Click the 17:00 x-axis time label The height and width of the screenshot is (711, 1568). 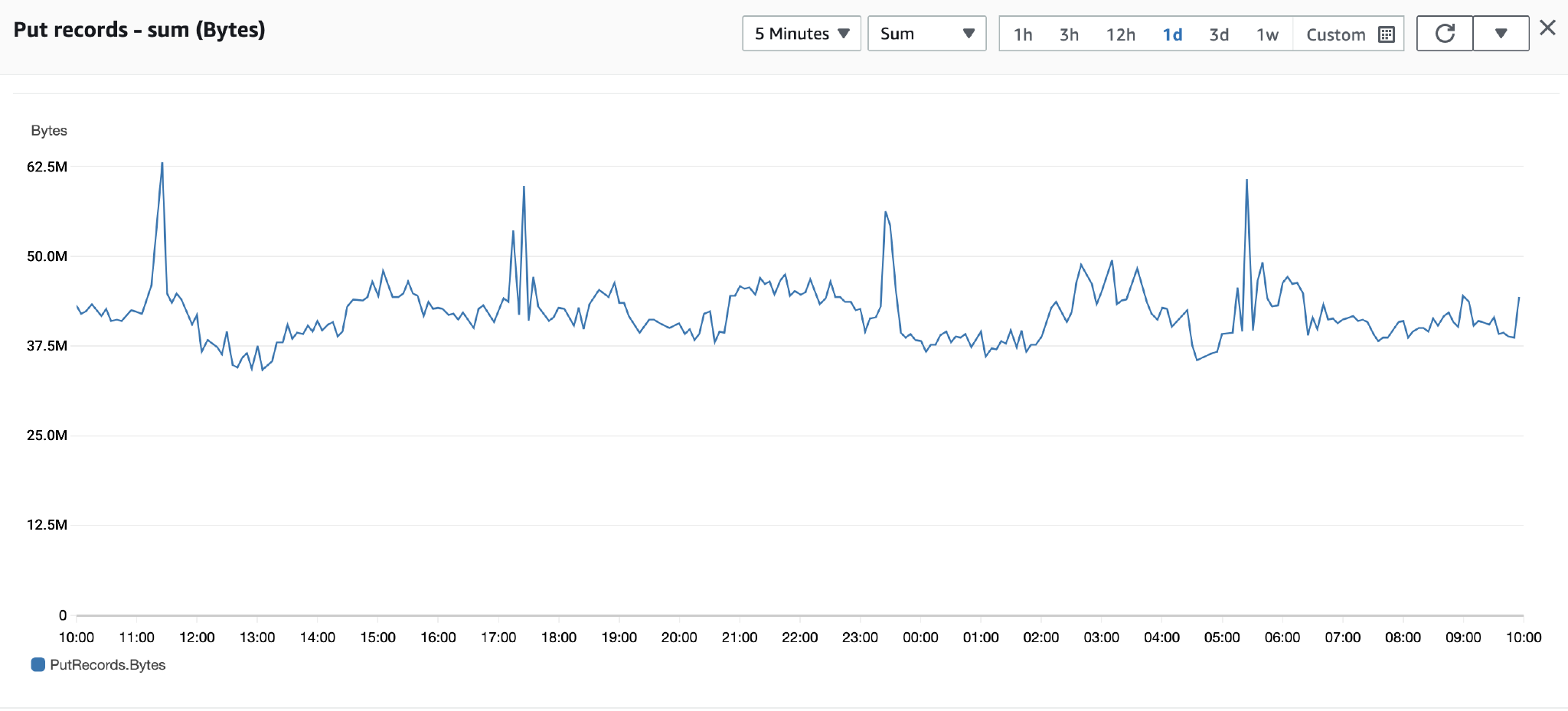498,638
